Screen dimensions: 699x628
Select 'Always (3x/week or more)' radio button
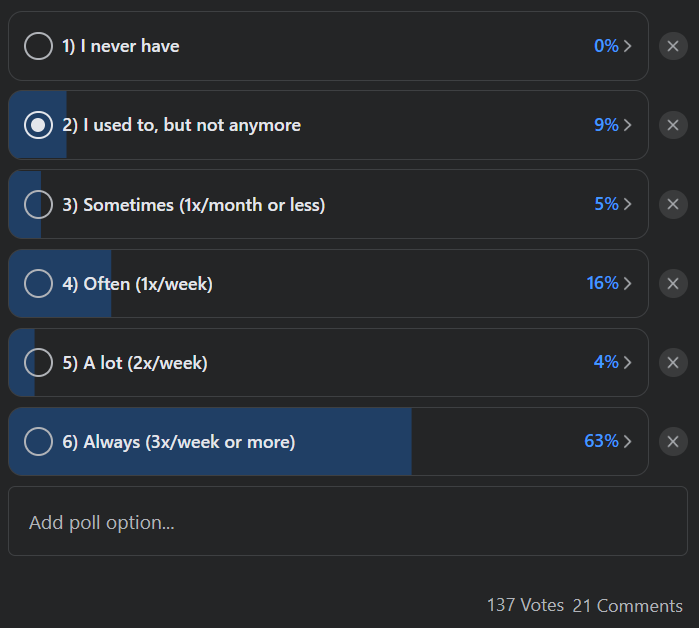(38, 441)
